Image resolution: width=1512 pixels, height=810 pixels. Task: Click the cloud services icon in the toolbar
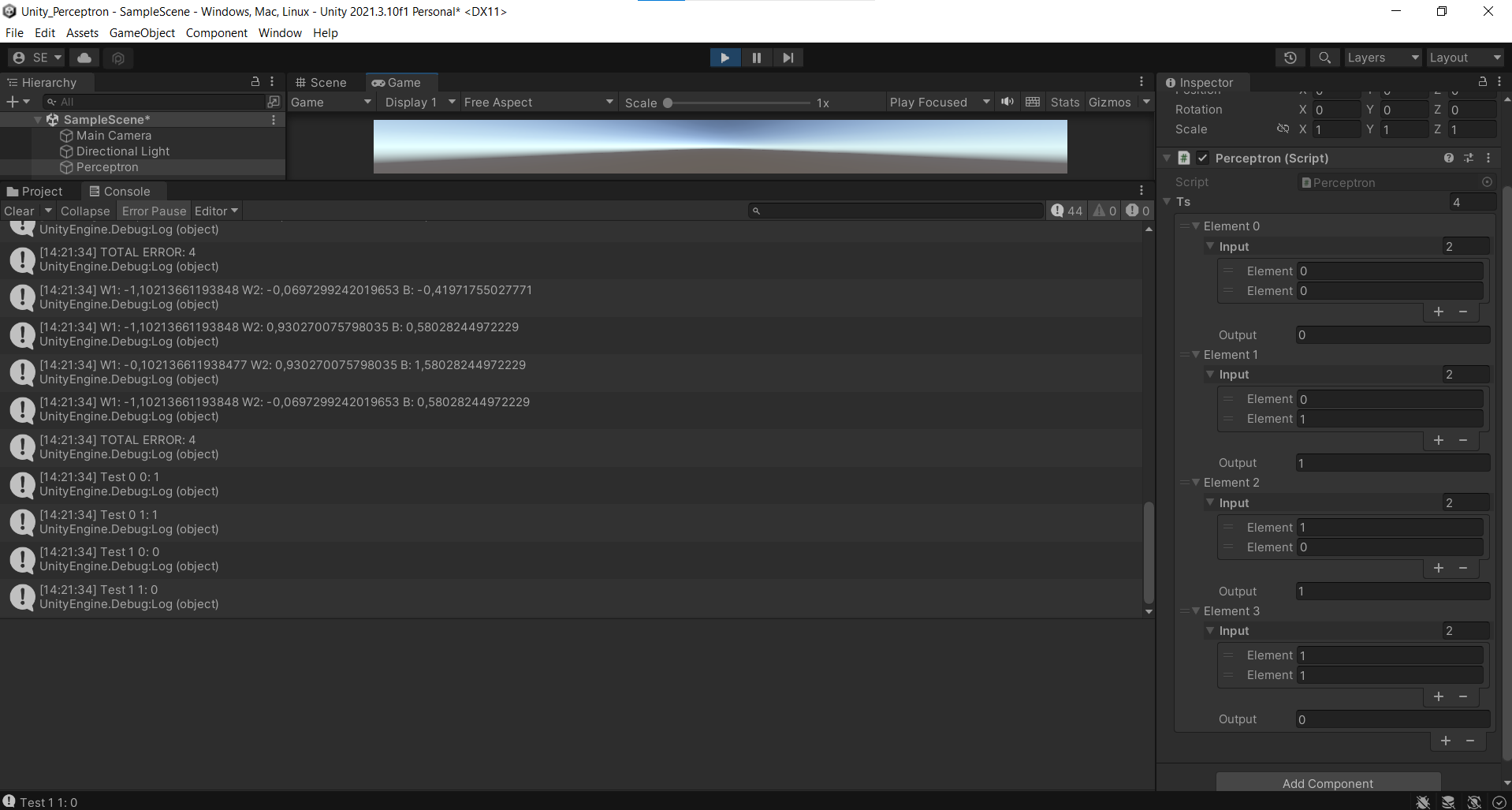click(x=83, y=57)
